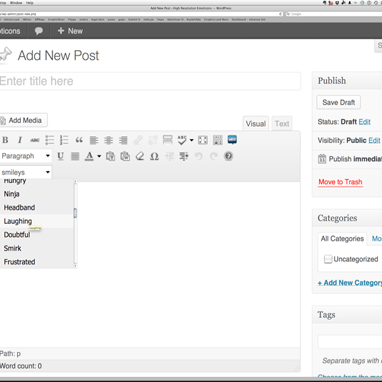Screen dimensions: 382x382
Task: Open the All Categories tab
Action: click(342, 239)
